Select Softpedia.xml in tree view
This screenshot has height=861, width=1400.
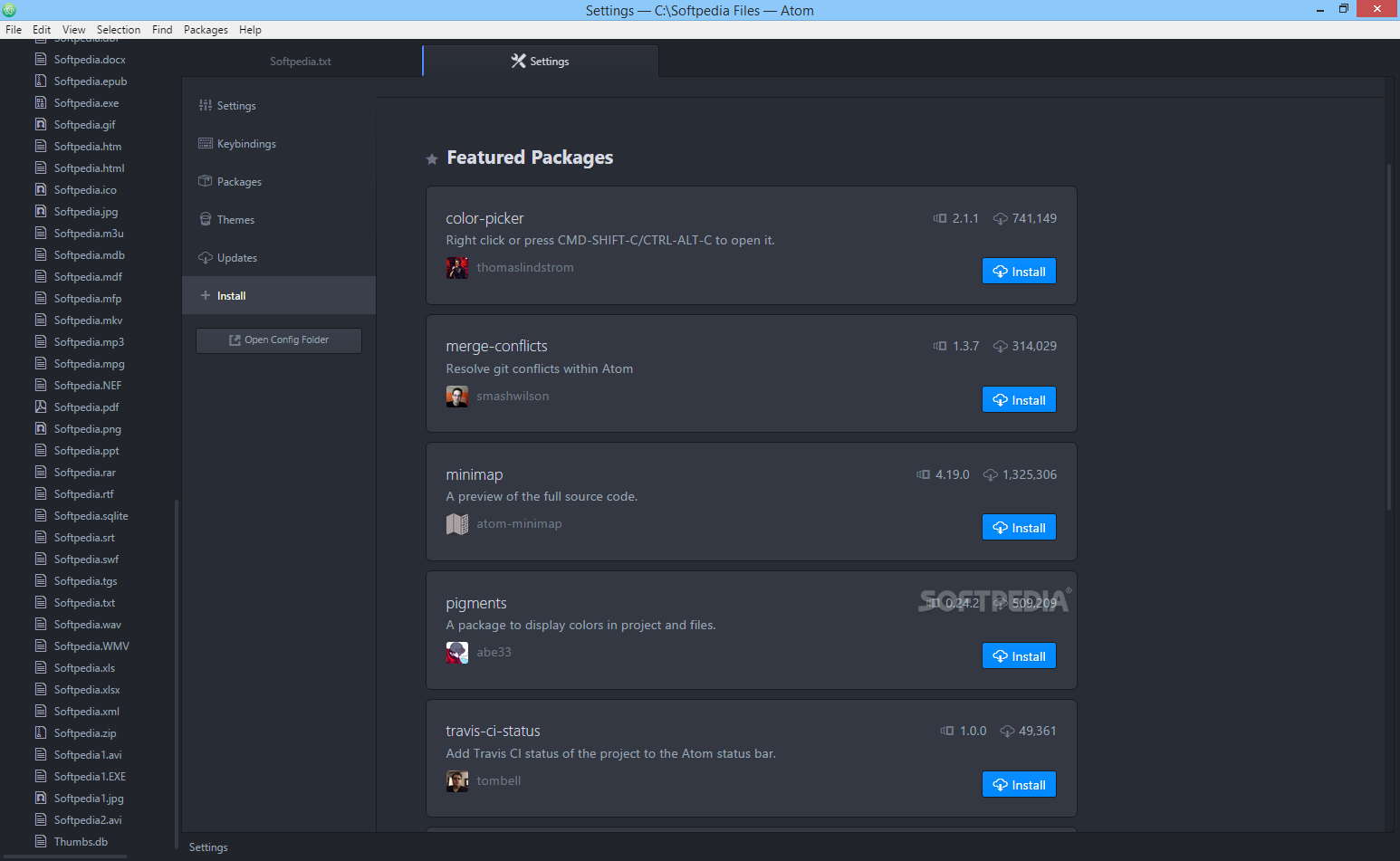click(86, 712)
